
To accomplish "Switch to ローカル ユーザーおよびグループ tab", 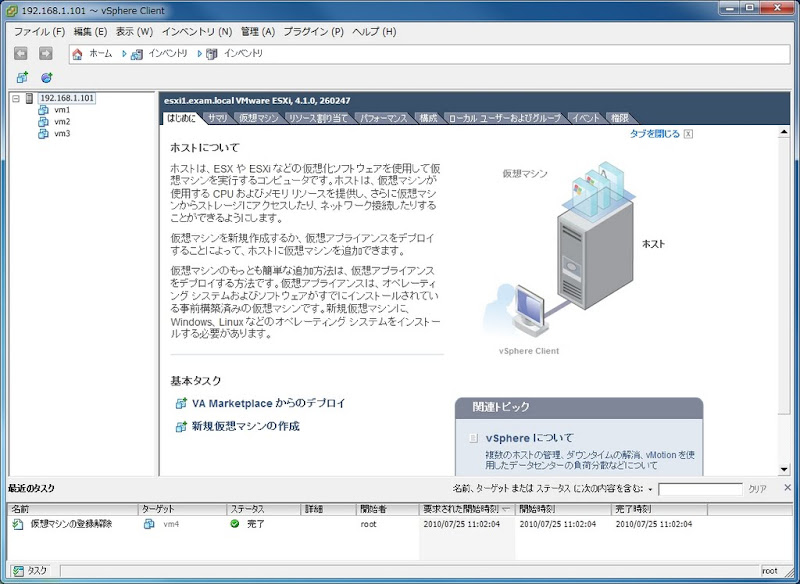I will [504, 118].
